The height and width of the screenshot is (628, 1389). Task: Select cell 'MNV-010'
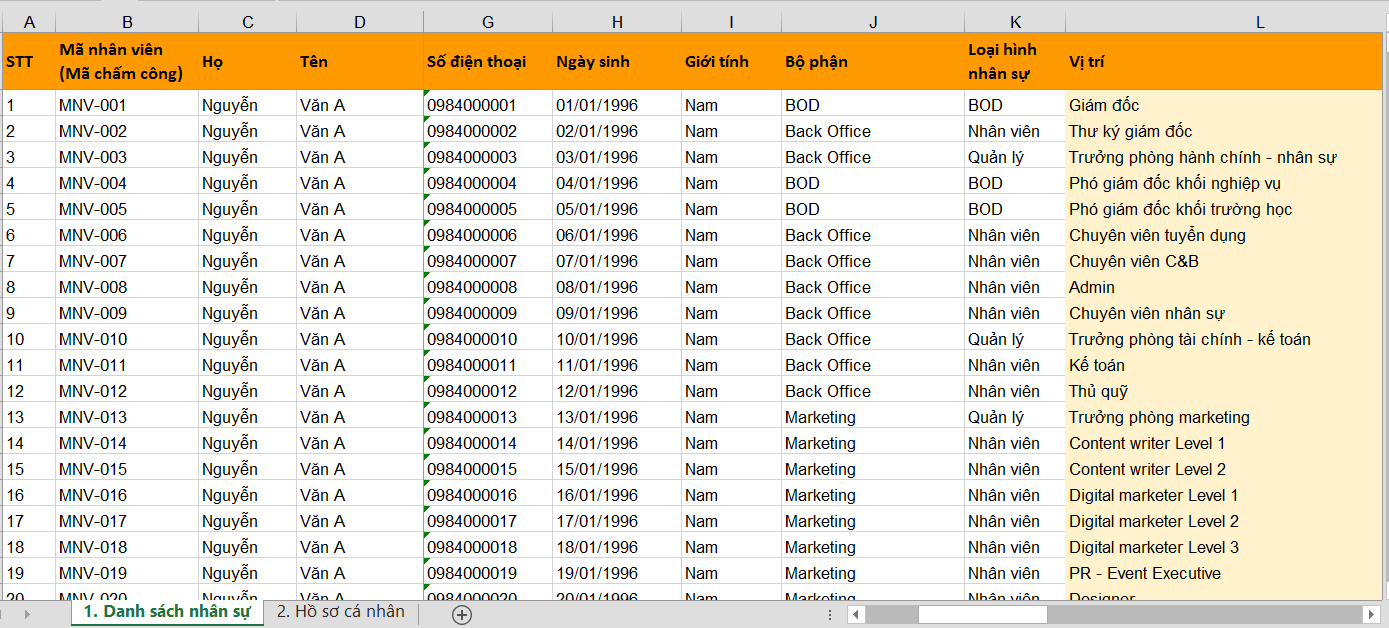(x=127, y=339)
